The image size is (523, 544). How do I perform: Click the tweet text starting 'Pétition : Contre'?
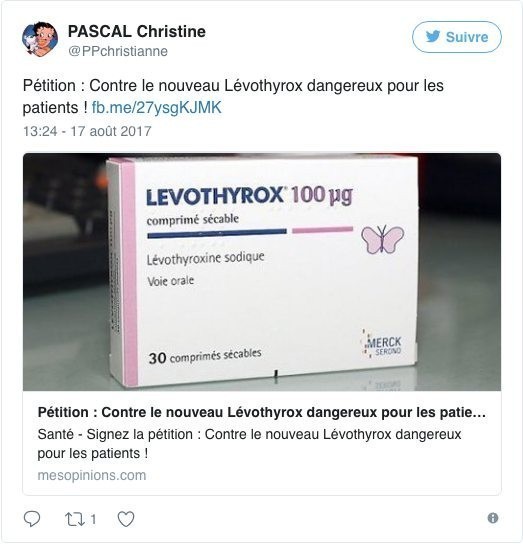point(233,96)
